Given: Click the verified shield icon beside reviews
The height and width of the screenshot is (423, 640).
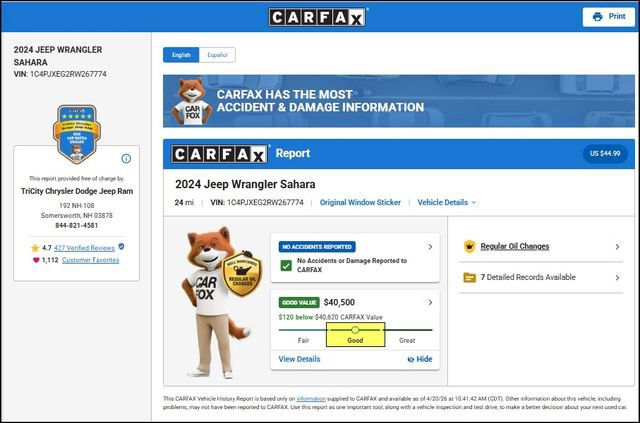Looking at the screenshot, I should point(121,247).
